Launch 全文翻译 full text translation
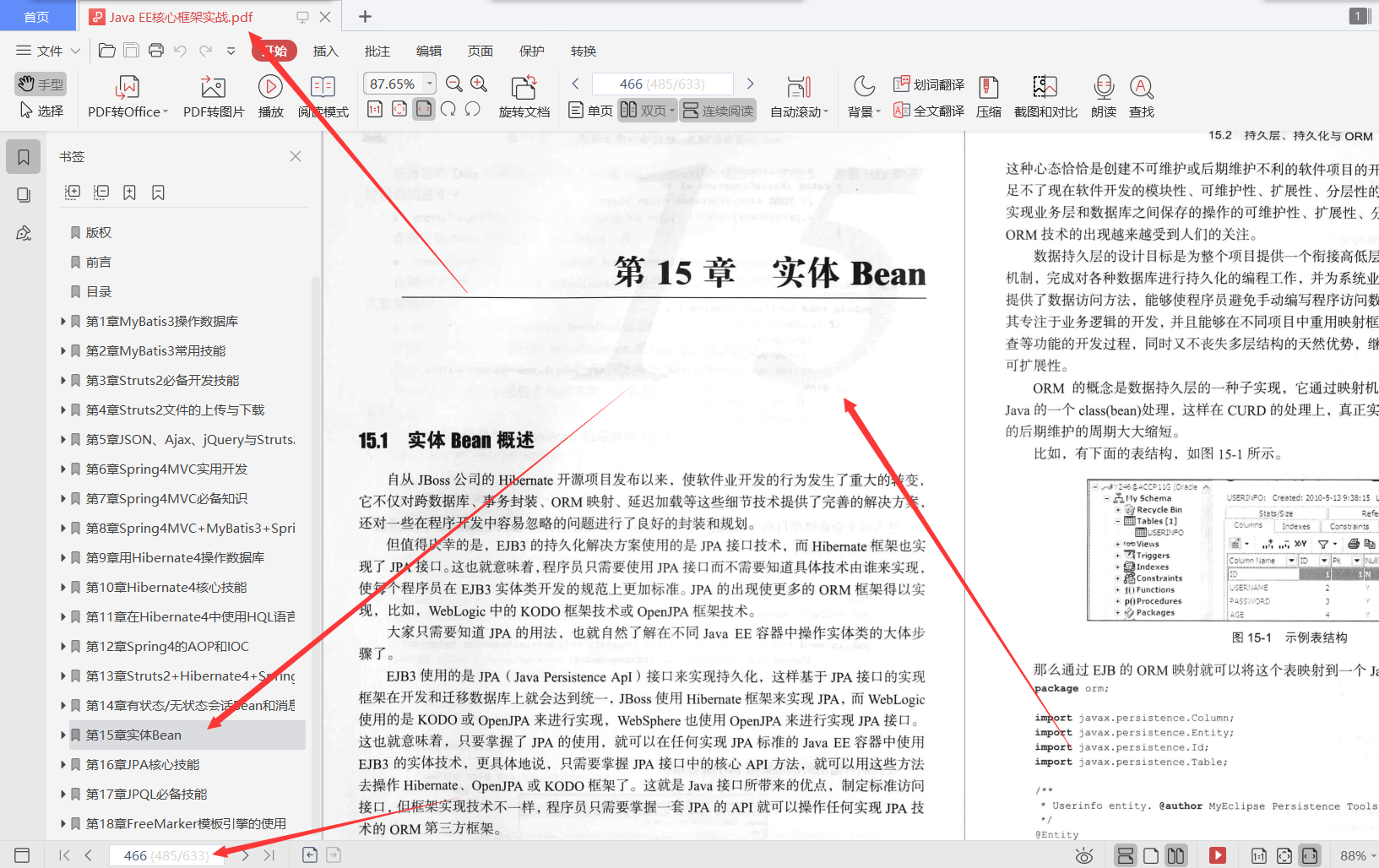Screen dimensions: 1379x868 click(x=929, y=111)
